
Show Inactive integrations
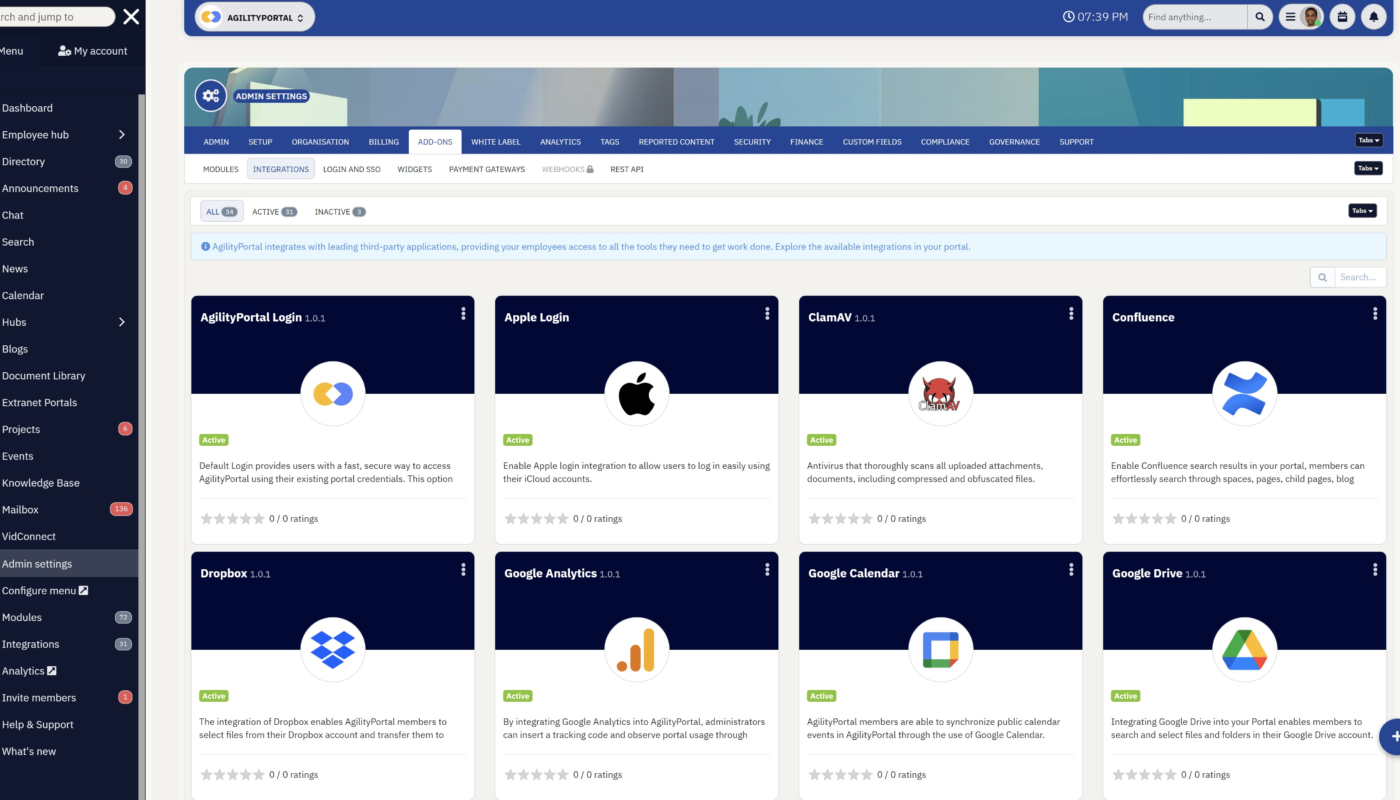tap(340, 212)
